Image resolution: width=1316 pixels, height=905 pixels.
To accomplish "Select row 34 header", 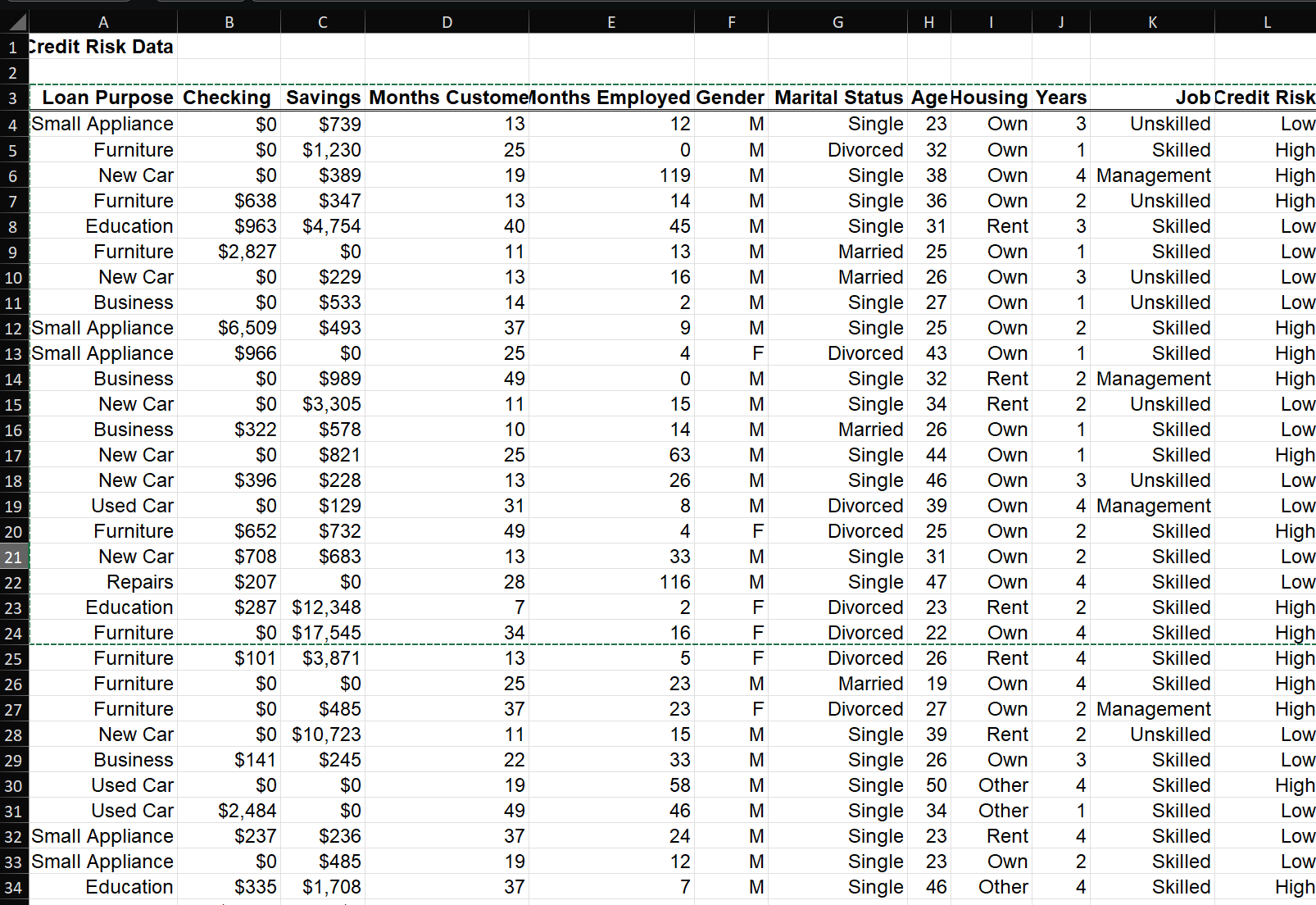I will tap(12, 886).
